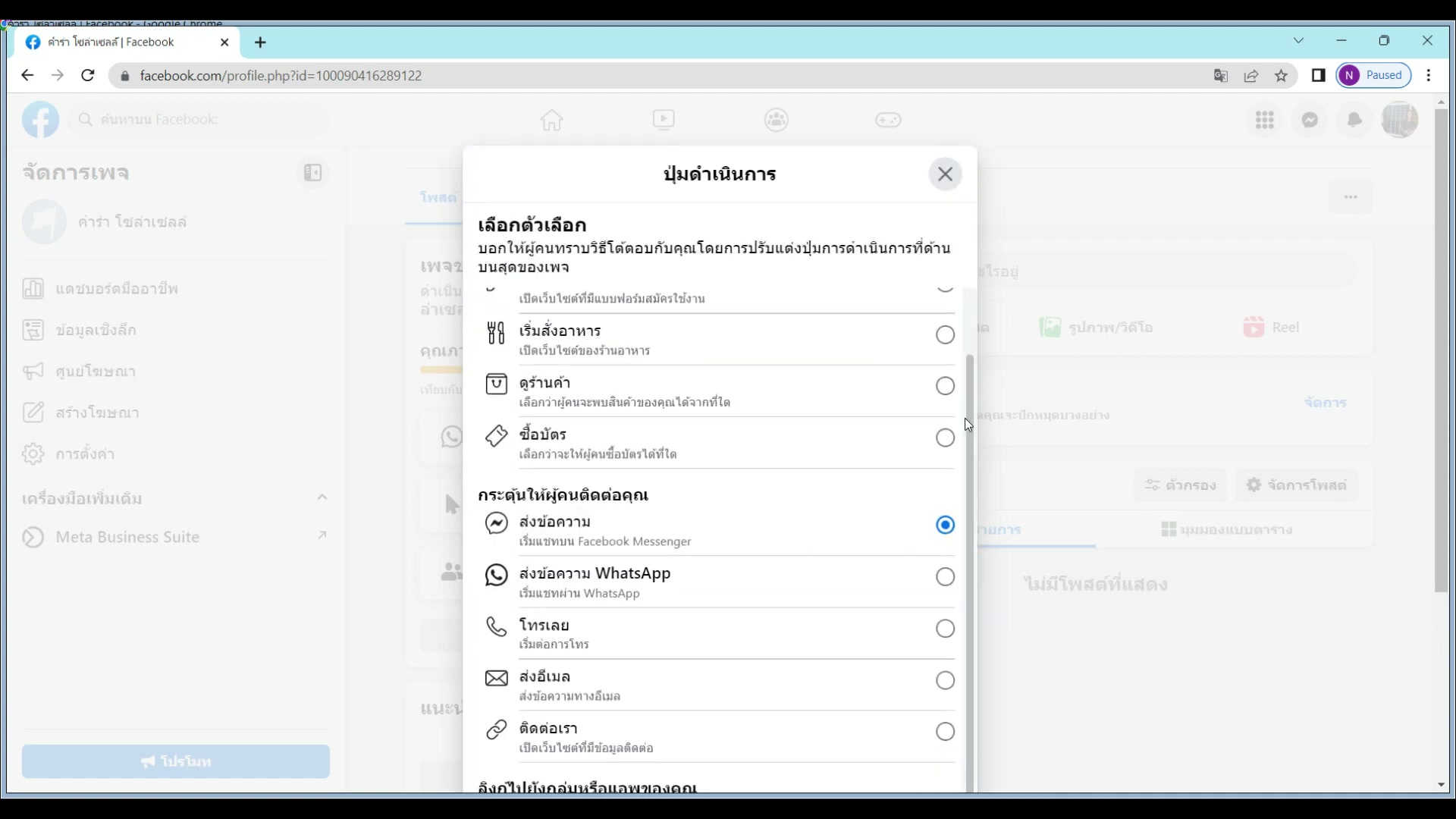Click the chain link icon for contact us
Image resolution: width=1456 pixels, height=819 pixels.
click(496, 730)
